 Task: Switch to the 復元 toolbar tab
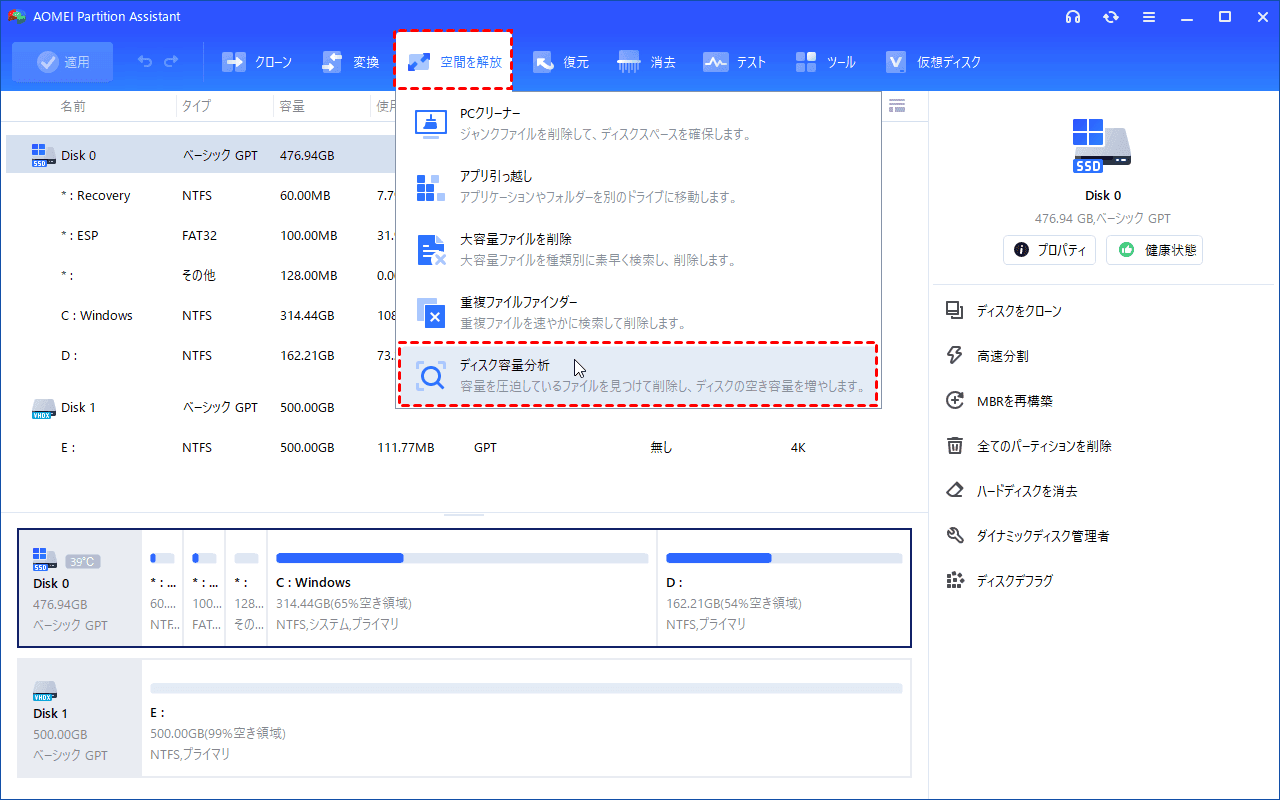pyautogui.click(x=561, y=61)
